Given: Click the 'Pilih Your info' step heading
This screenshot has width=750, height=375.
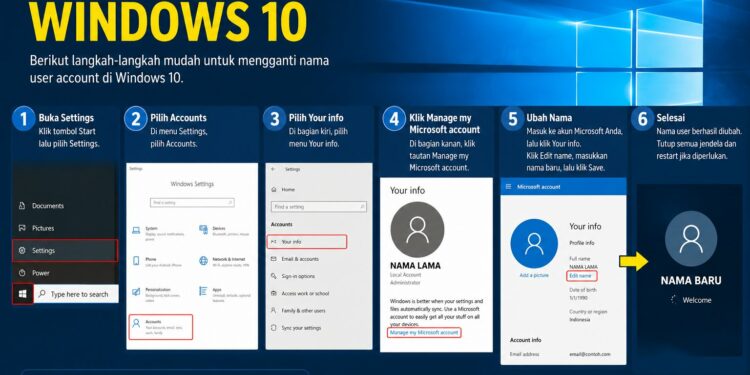Looking at the screenshot, I should click(x=316, y=118).
